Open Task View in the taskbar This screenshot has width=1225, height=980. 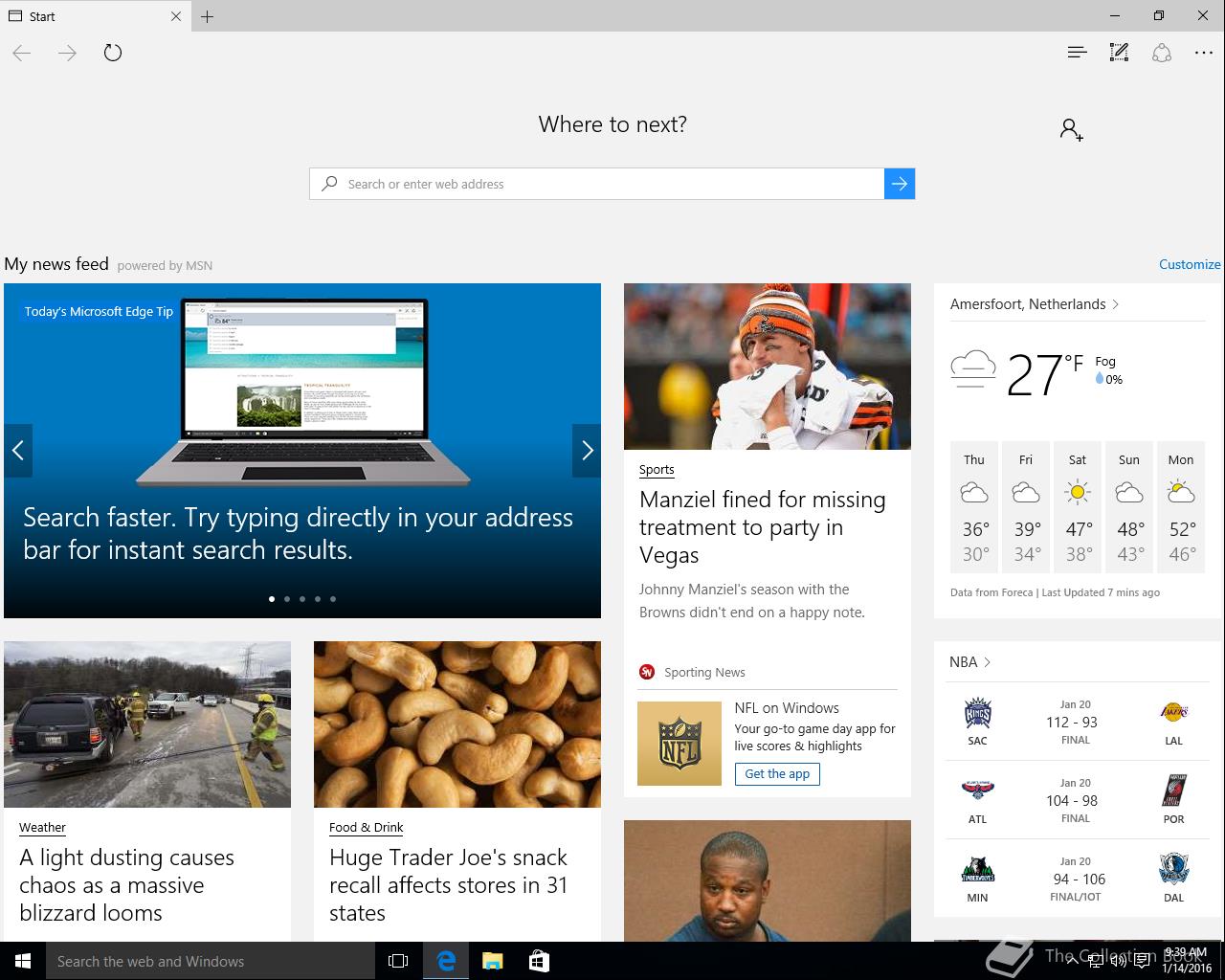398,961
